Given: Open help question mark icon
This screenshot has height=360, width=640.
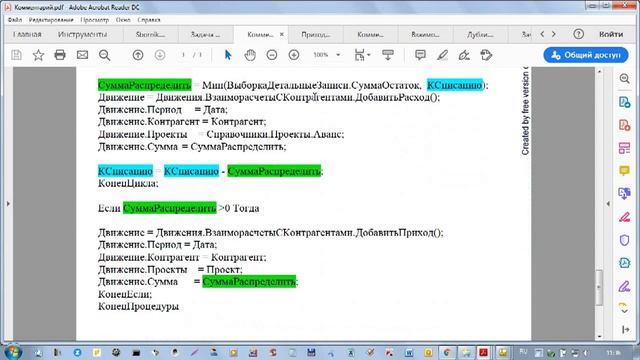Looking at the screenshot, I should tap(578, 34).
